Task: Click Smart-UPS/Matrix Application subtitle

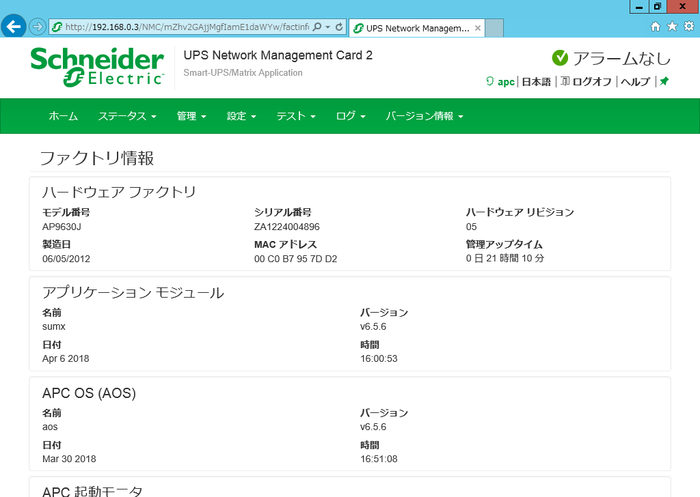Action: [243, 73]
